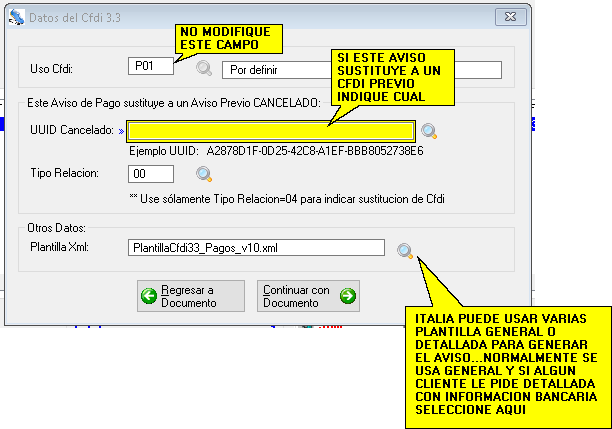Click the Tipo Relacion=04 usage hint text
Screen dimensions: 612x429
click(287, 198)
